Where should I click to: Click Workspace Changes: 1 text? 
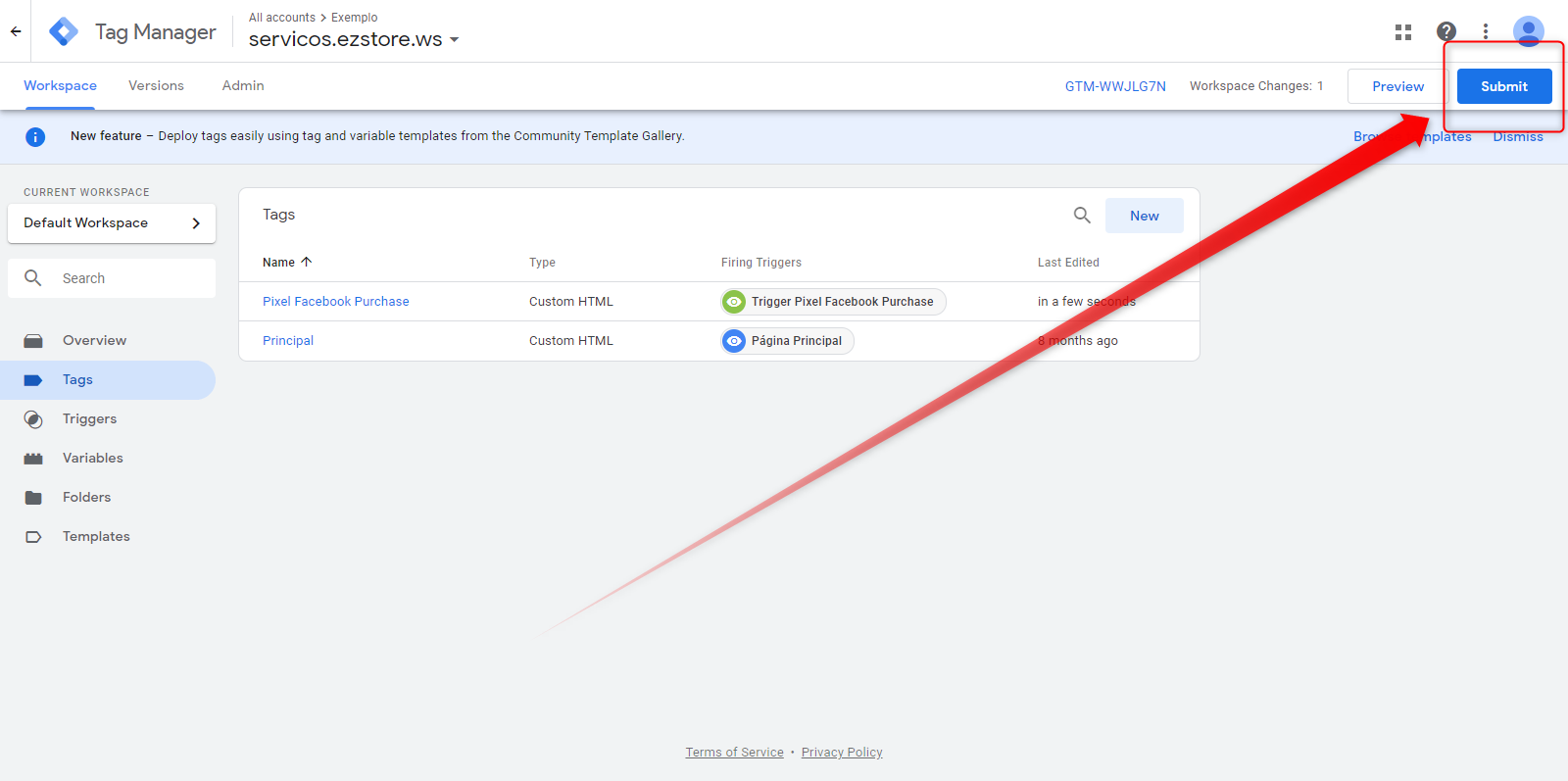(1256, 86)
